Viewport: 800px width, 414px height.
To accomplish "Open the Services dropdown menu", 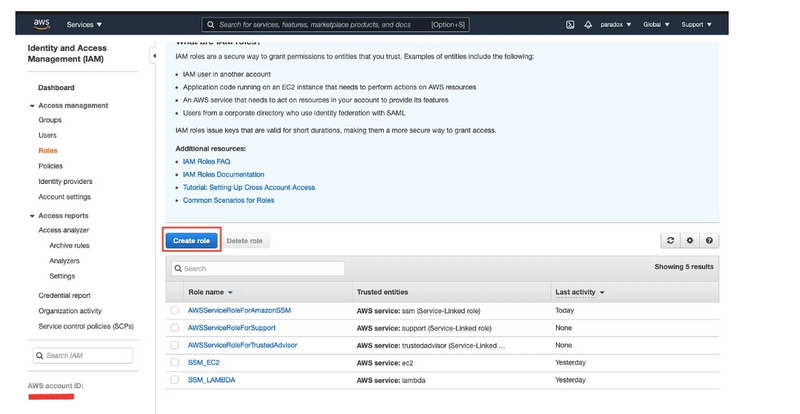I will point(84,24).
